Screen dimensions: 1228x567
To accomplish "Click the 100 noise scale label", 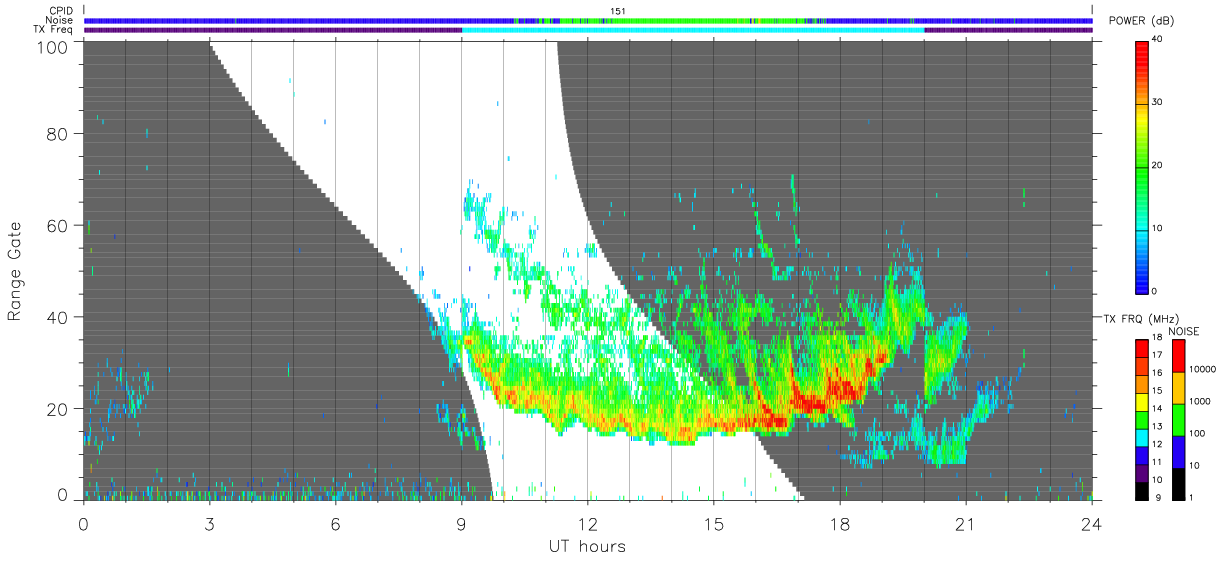I will [x=1197, y=434].
